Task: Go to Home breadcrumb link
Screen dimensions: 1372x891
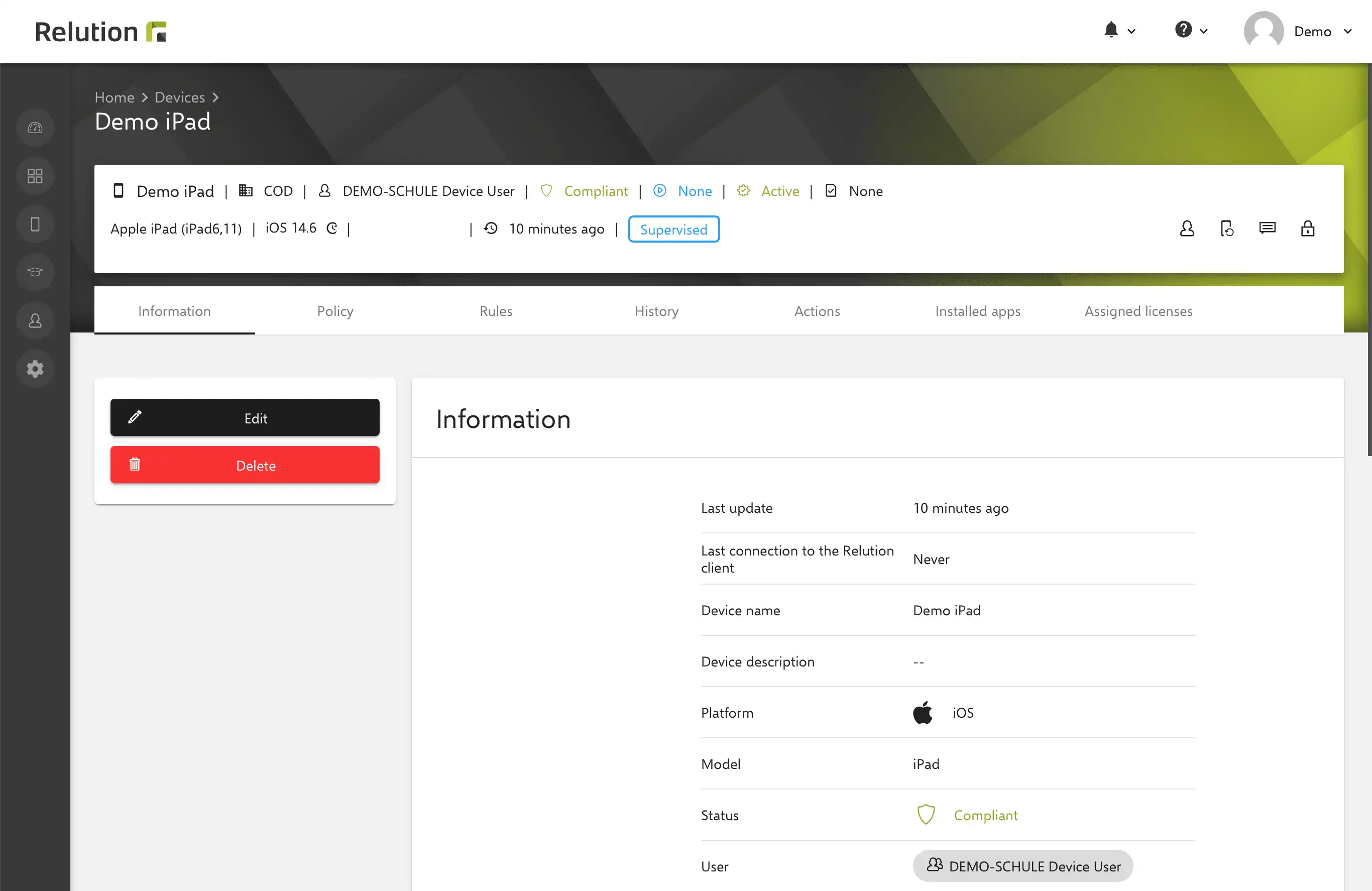Action: pyautogui.click(x=114, y=97)
